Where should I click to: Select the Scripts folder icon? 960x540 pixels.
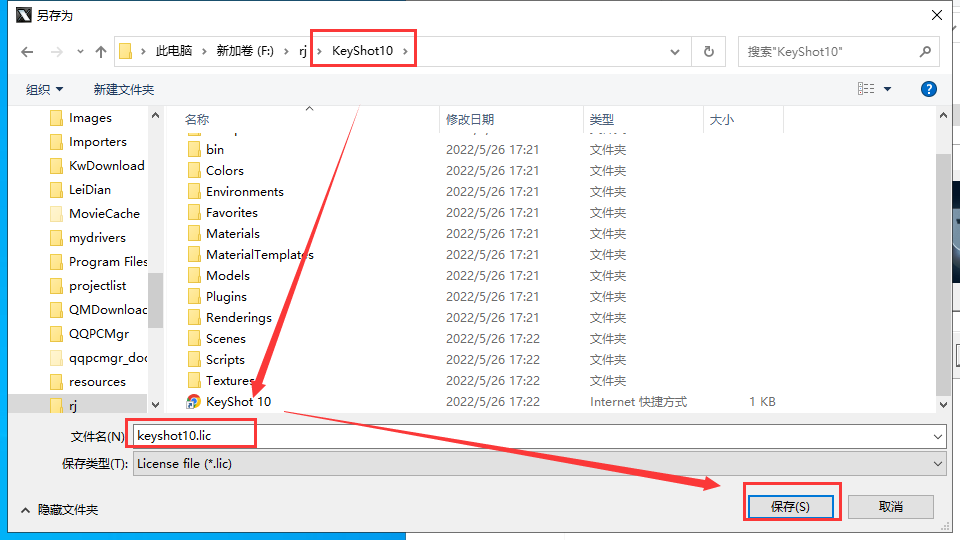point(194,359)
